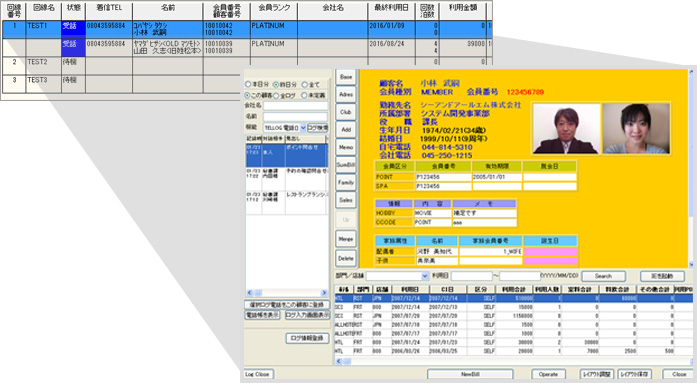Click the 利用合計 column header
697x383 pixels.
point(514,289)
